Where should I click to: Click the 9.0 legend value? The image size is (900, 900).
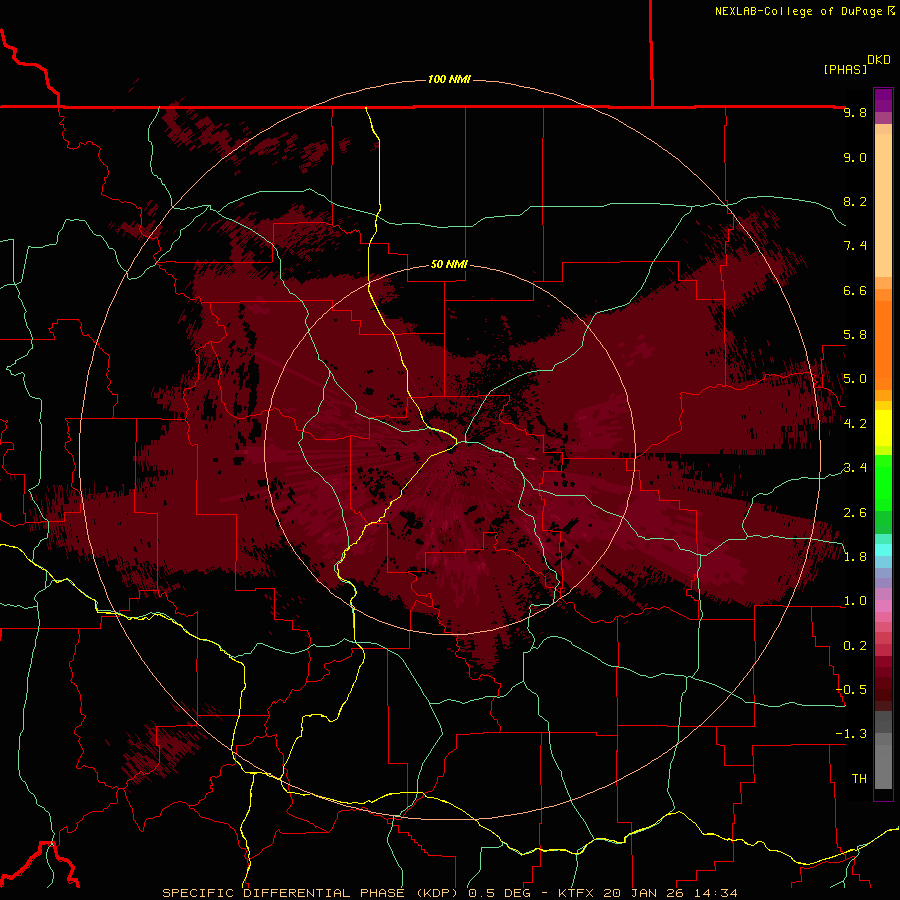pyautogui.click(x=855, y=158)
